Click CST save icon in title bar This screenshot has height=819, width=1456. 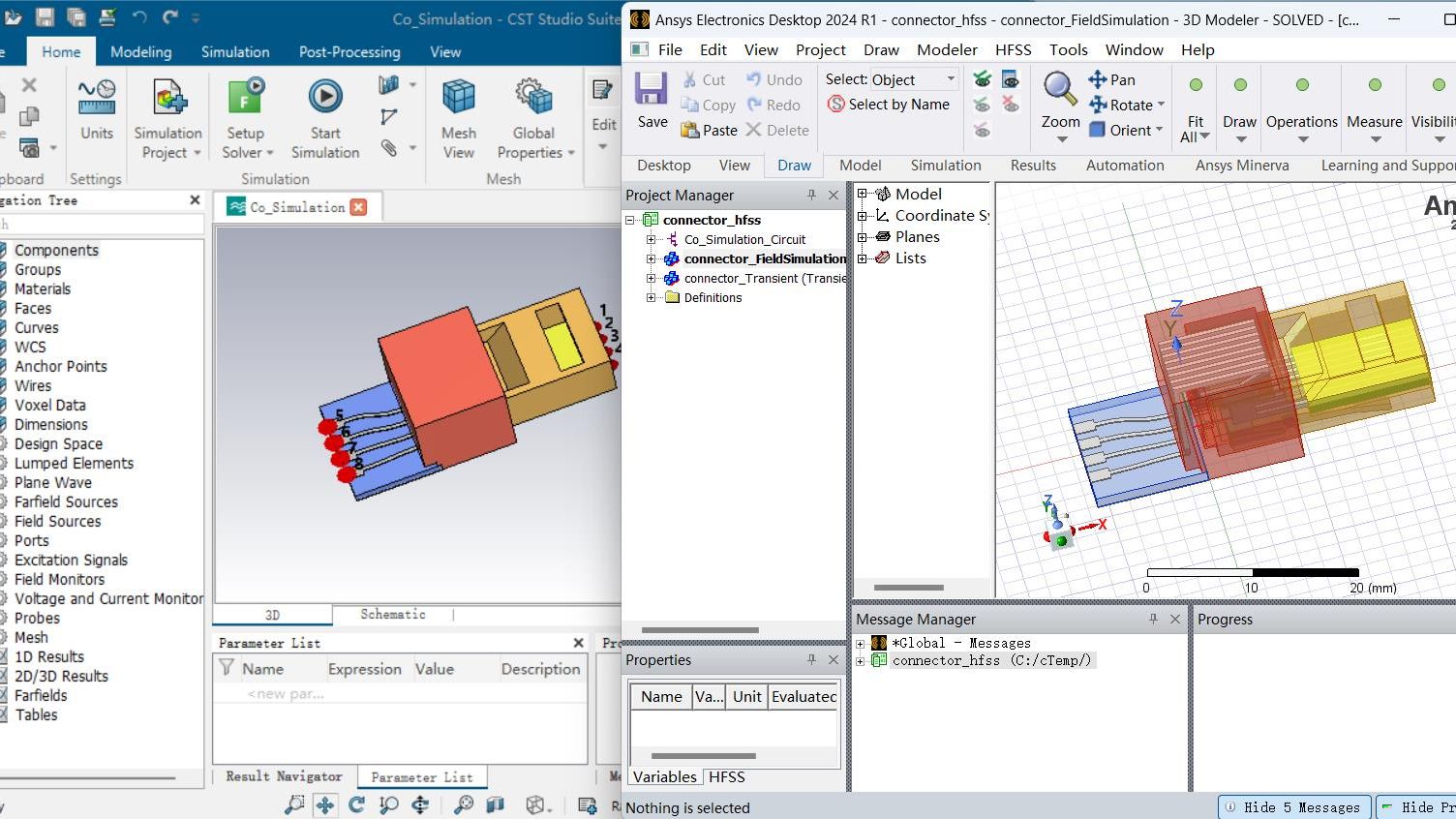(45, 16)
